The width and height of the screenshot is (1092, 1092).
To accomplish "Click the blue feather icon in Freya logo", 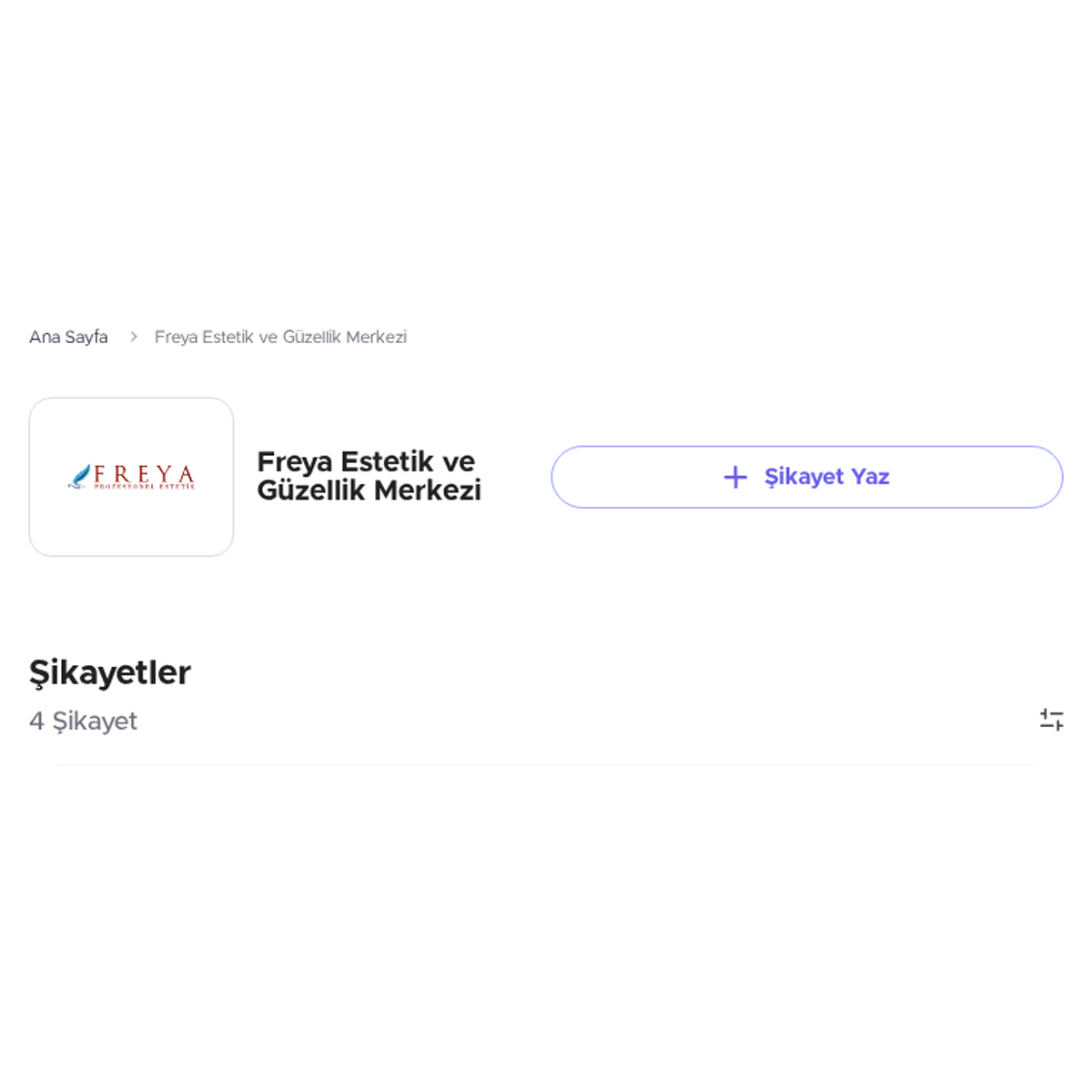I will click(80, 477).
